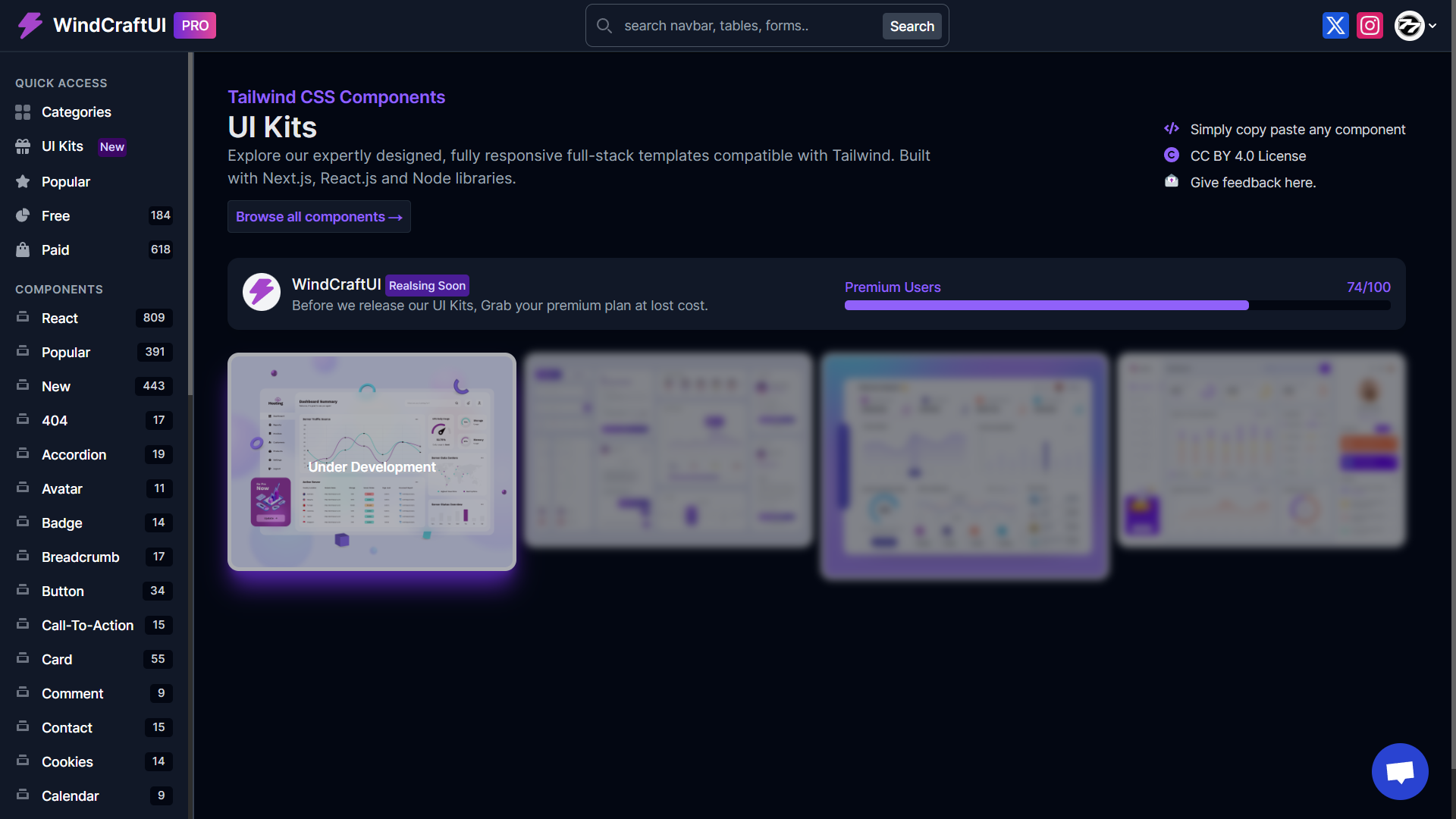Click the Categories grid icon
Screen dimensions: 1456x819
(23, 112)
